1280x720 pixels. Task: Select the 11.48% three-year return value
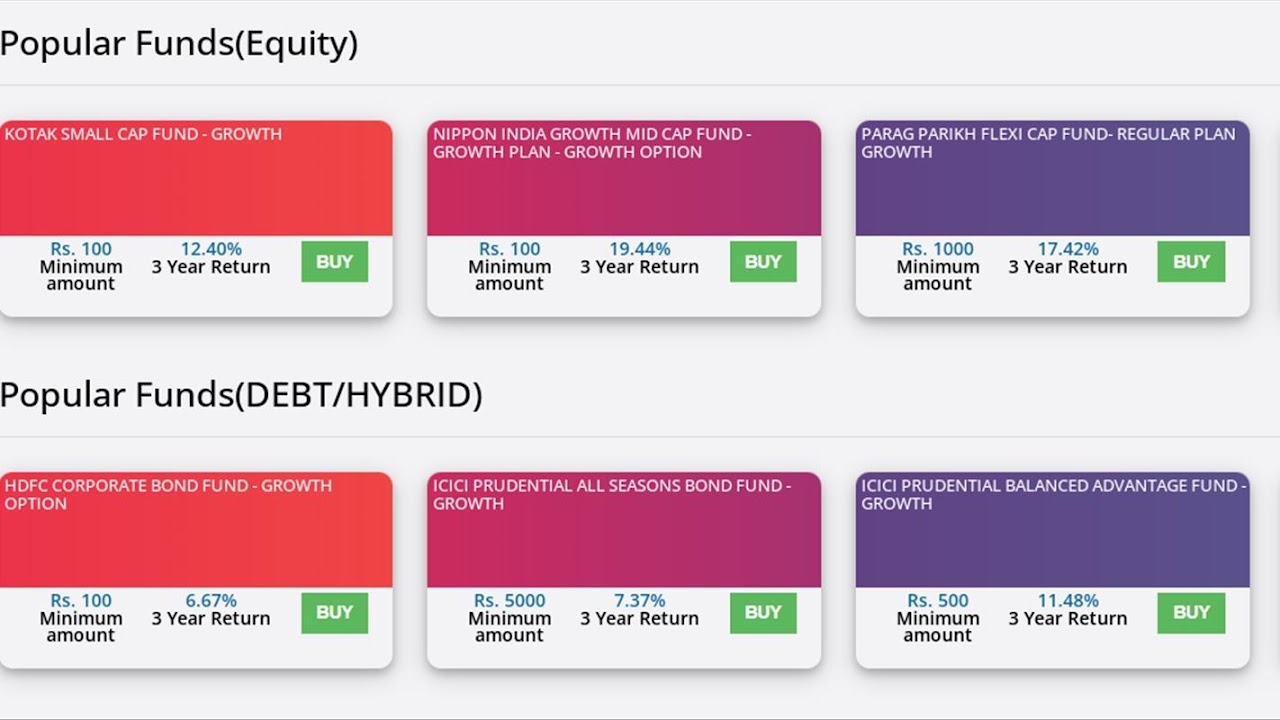pyautogui.click(x=1068, y=601)
